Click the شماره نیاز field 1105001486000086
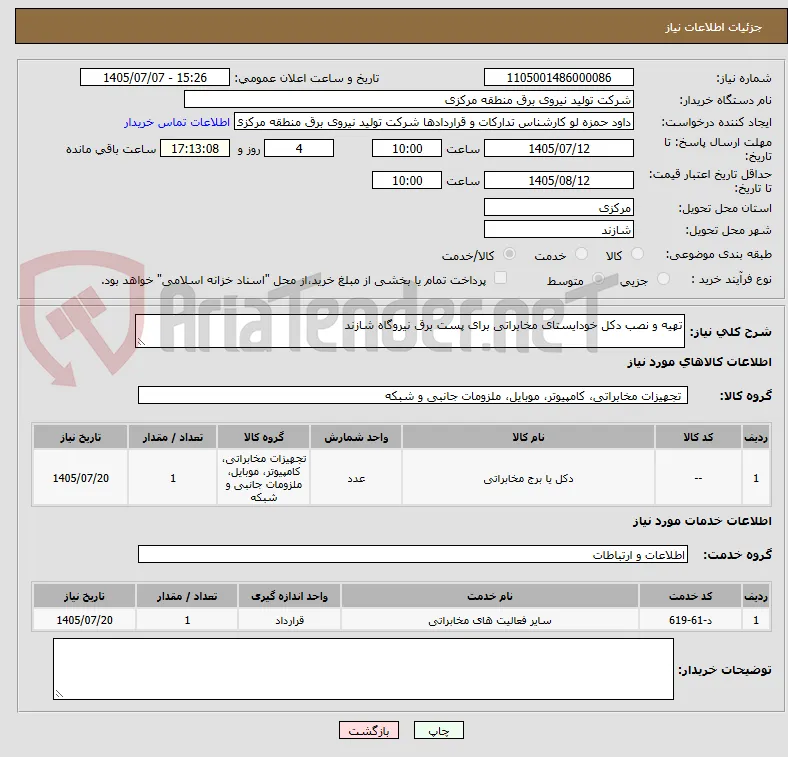The width and height of the screenshot is (788, 757). 558,77
